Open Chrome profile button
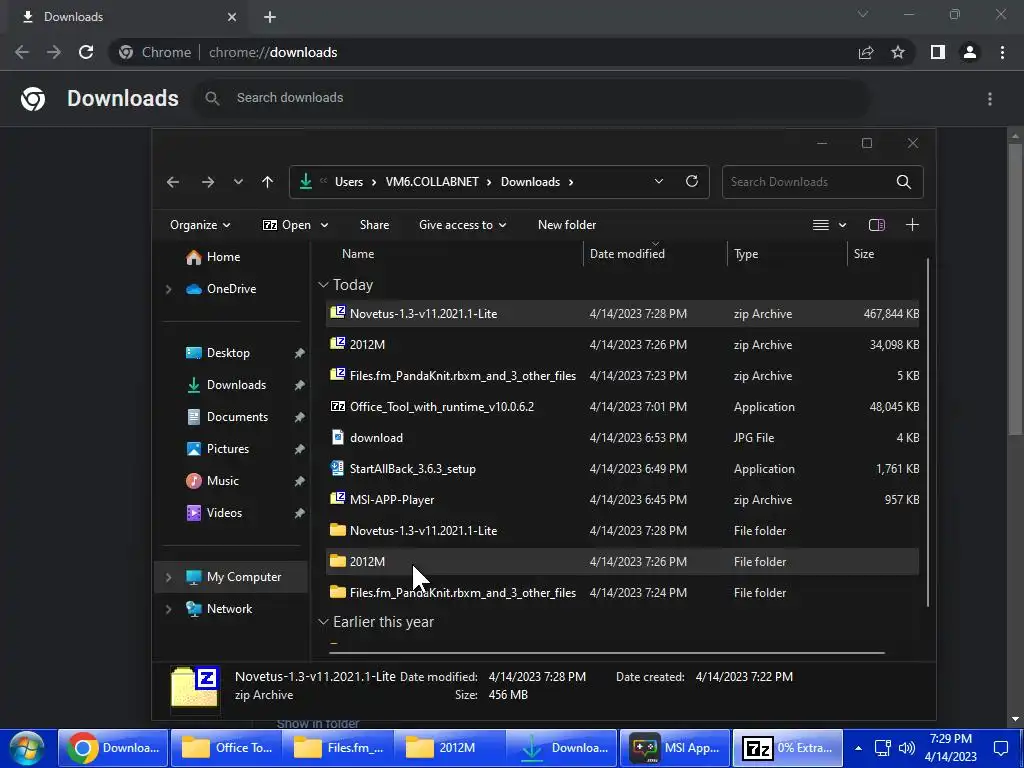 (x=970, y=52)
